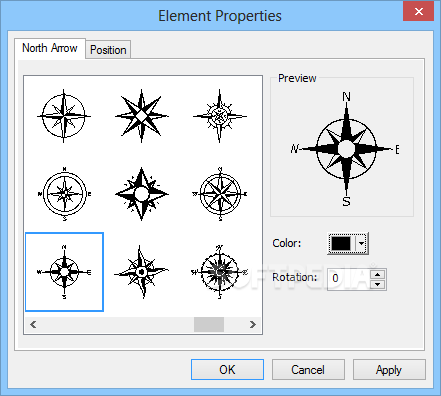The image size is (441, 396).
Task: Click the gallery horizontal scrollbar thumb
Action: tap(209, 324)
